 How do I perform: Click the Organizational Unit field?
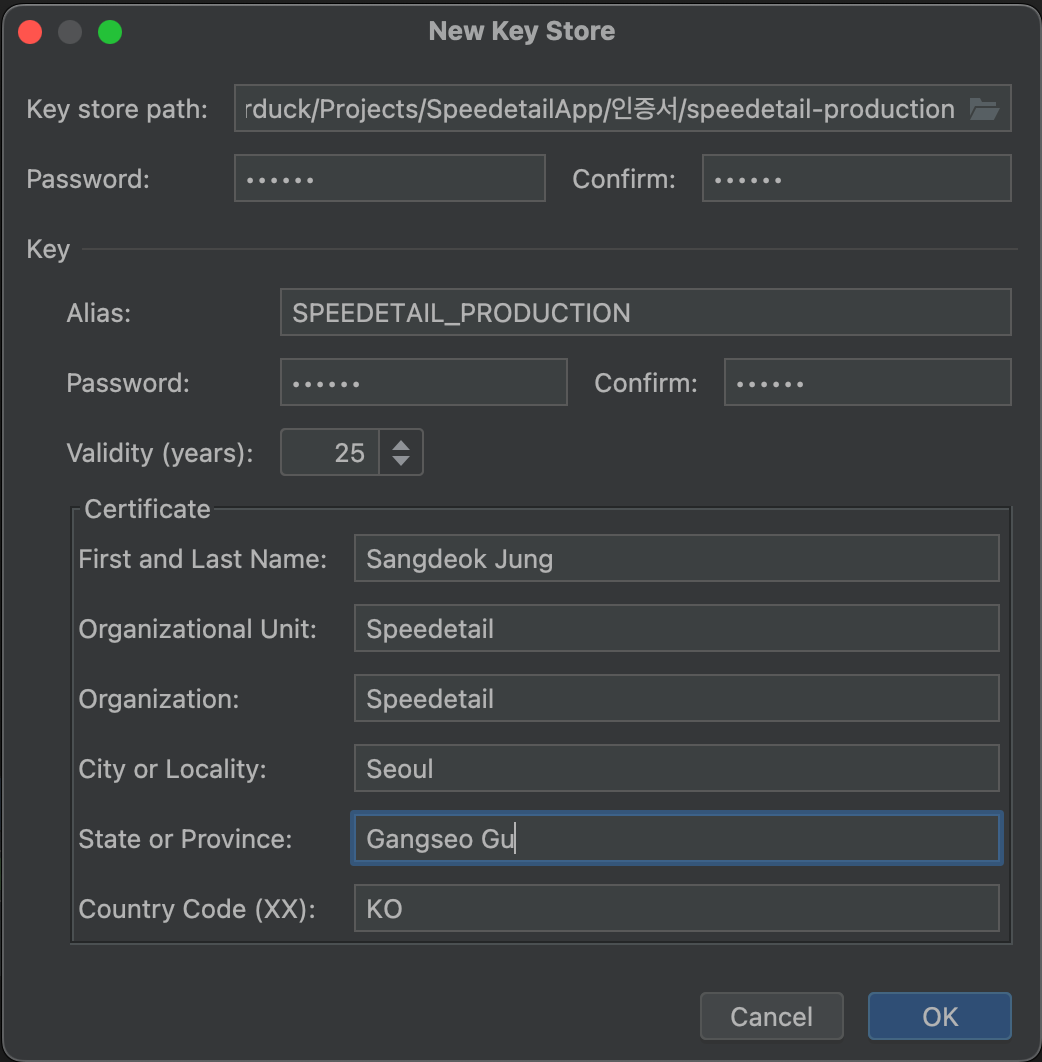click(x=676, y=628)
